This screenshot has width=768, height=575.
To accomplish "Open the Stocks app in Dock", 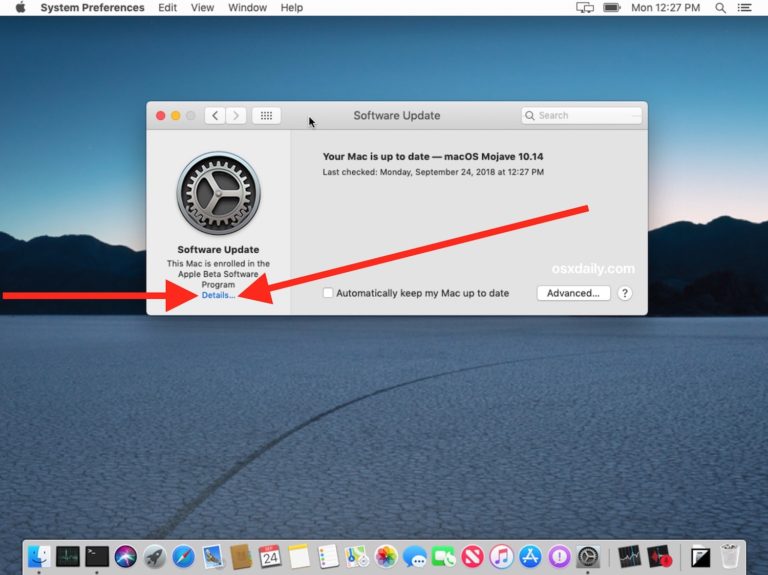I will click(629, 557).
